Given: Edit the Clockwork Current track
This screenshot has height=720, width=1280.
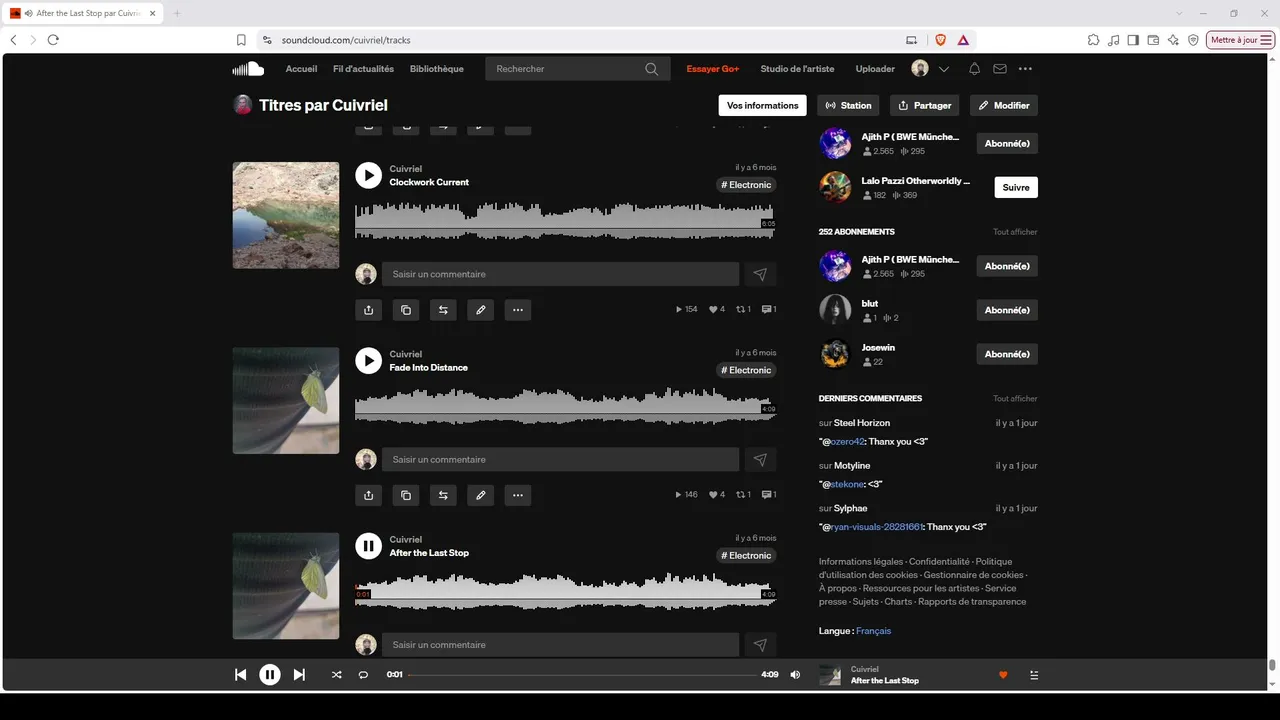Looking at the screenshot, I should pyautogui.click(x=480, y=310).
